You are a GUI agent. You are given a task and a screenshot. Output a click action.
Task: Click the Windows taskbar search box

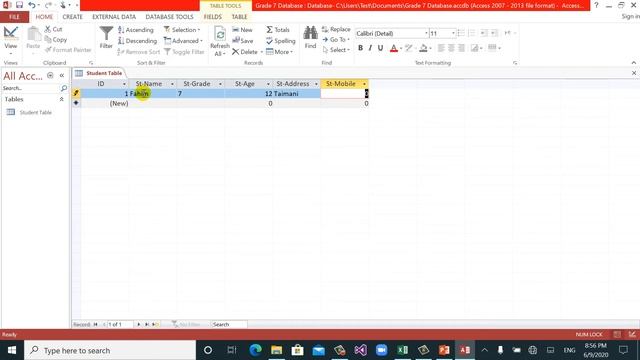[x=110, y=350]
